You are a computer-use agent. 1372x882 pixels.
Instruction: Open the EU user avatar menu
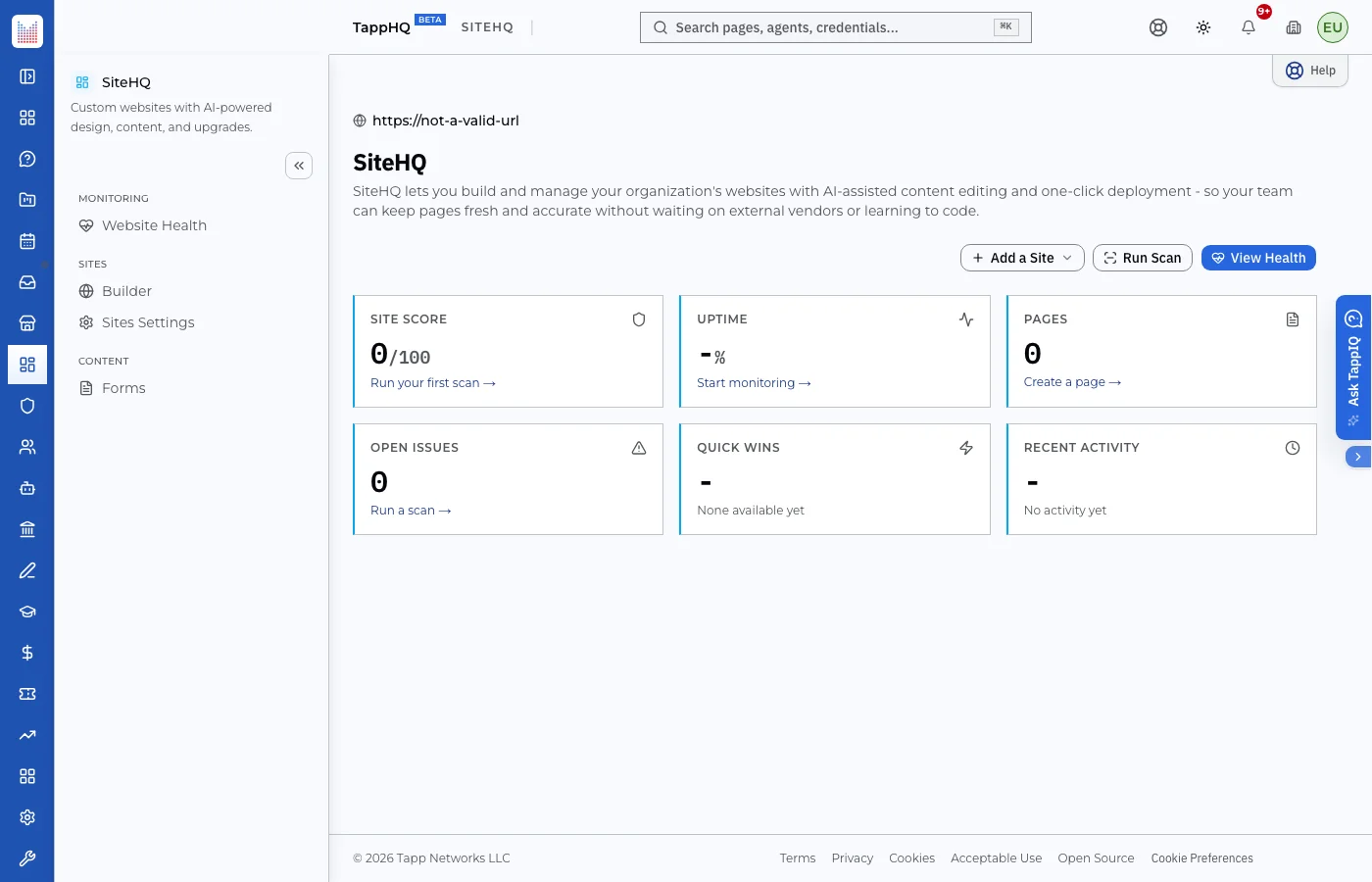point(1333,27)
